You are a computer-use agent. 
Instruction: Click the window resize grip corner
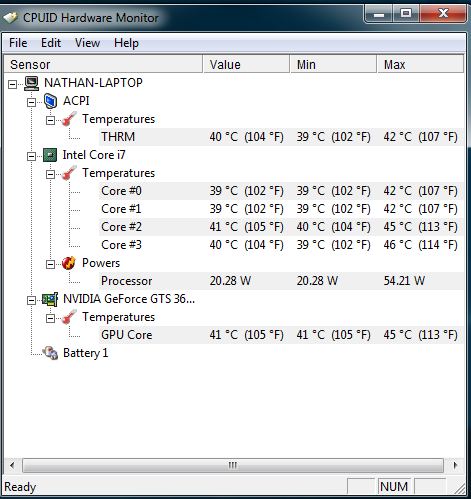click(x=460, y=488)
